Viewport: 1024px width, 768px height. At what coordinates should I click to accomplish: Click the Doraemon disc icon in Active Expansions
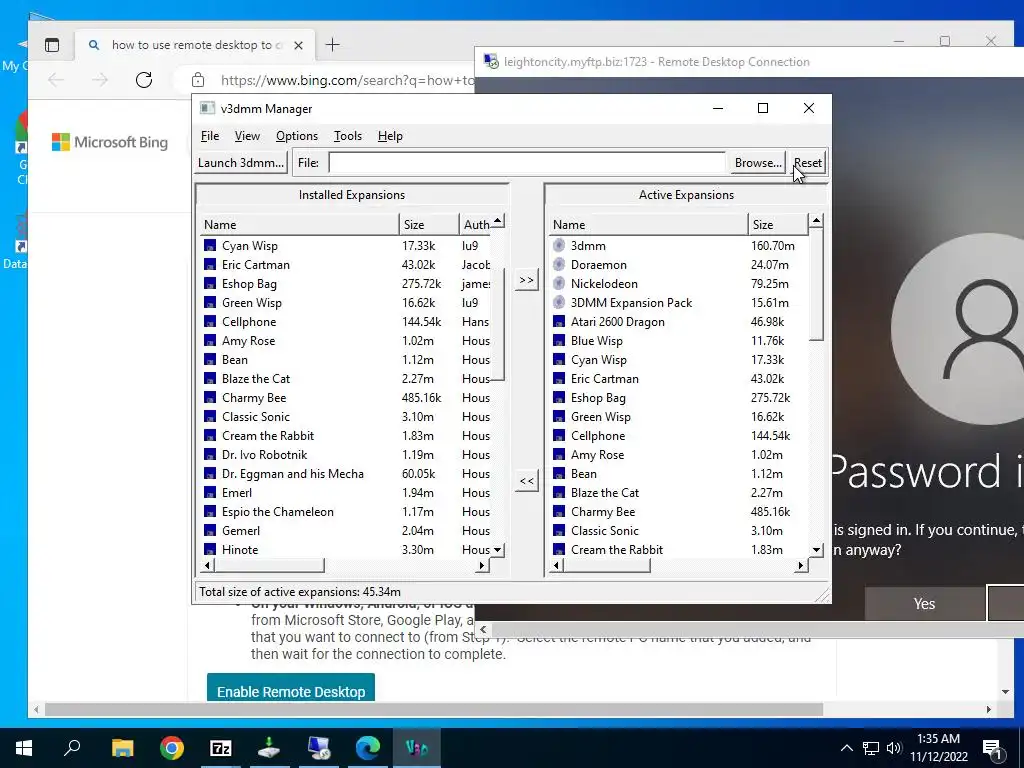[559, 264]
